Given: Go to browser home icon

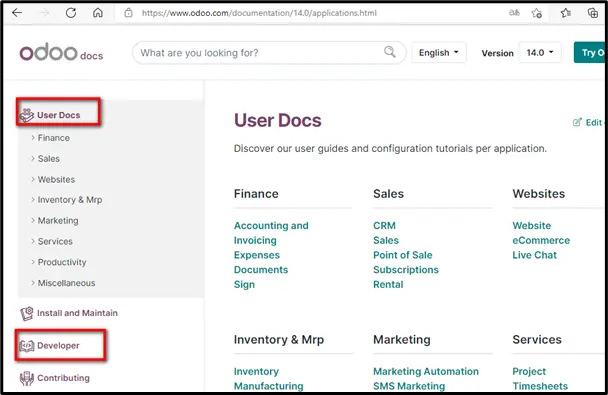Looking at the screenshot, I should (98, 13).
